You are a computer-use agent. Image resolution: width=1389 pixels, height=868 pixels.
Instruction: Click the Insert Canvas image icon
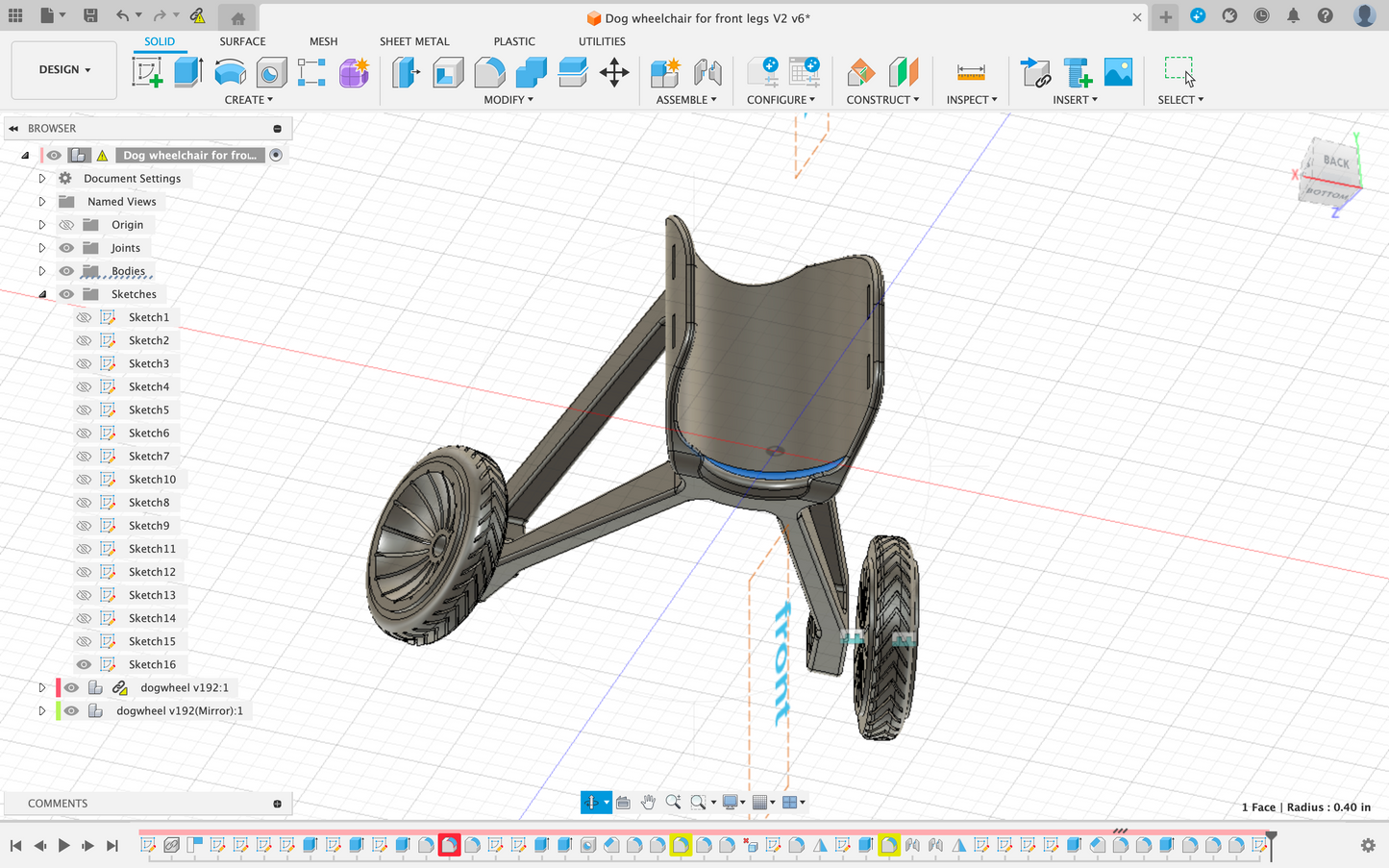pyautogui.click(x=1118, y=72)
